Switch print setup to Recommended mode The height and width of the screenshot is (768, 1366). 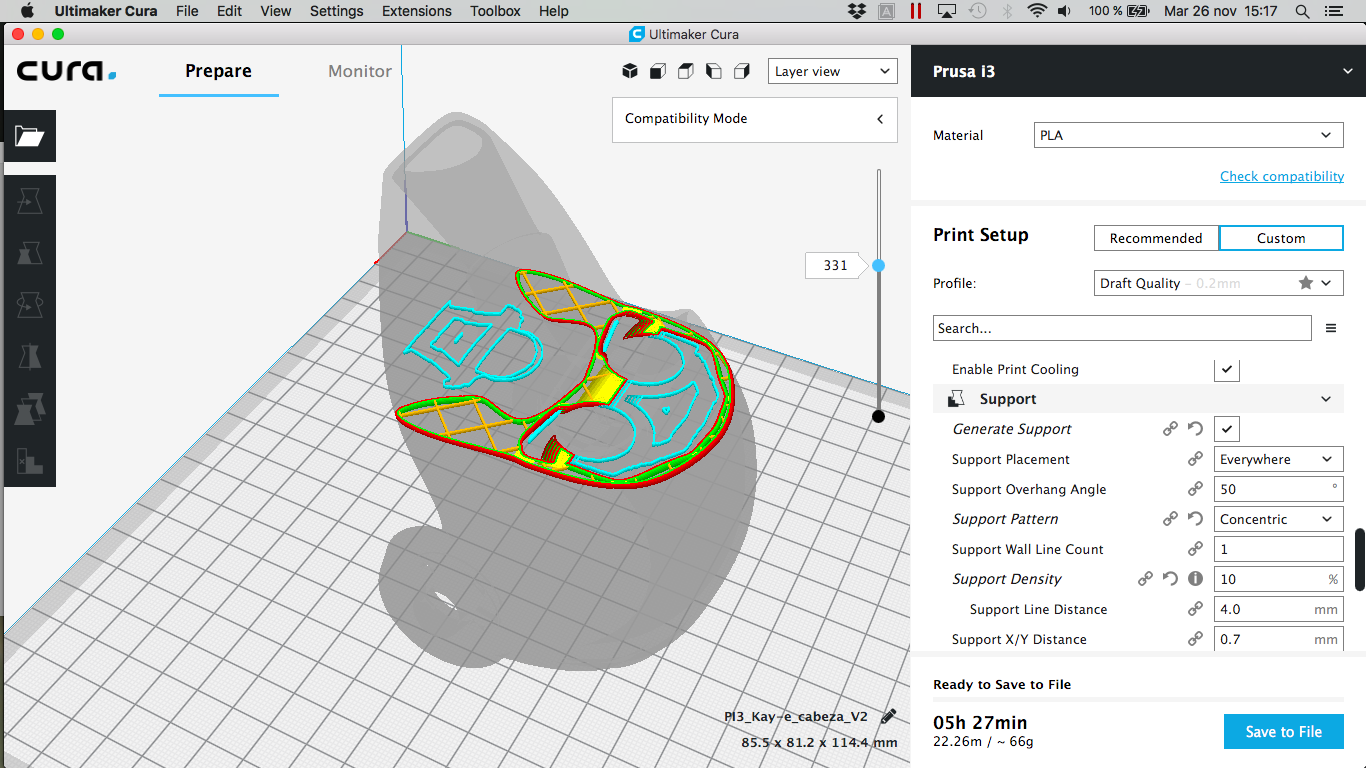point(1156,238)
